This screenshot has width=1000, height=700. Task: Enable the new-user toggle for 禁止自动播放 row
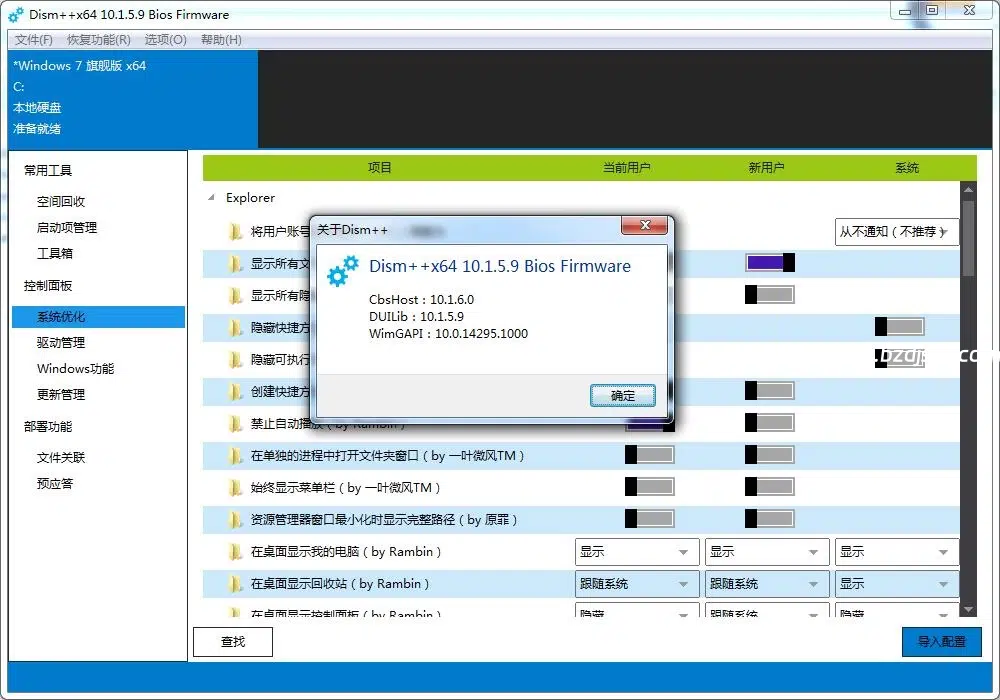[x=770, y=423]
